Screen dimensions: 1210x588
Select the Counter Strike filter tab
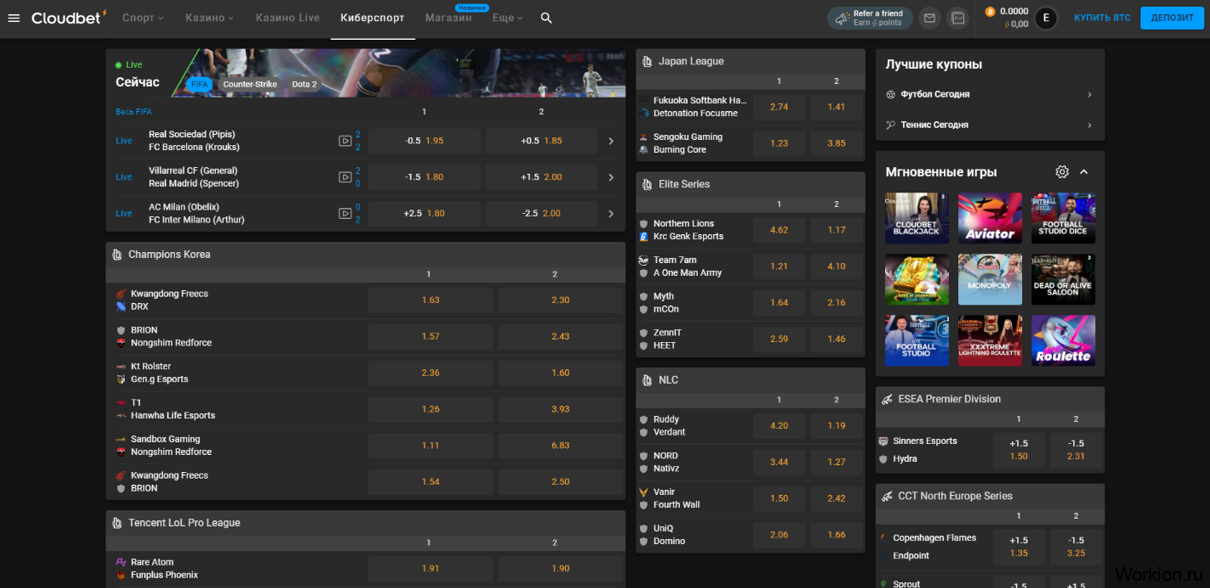[250, 85]
